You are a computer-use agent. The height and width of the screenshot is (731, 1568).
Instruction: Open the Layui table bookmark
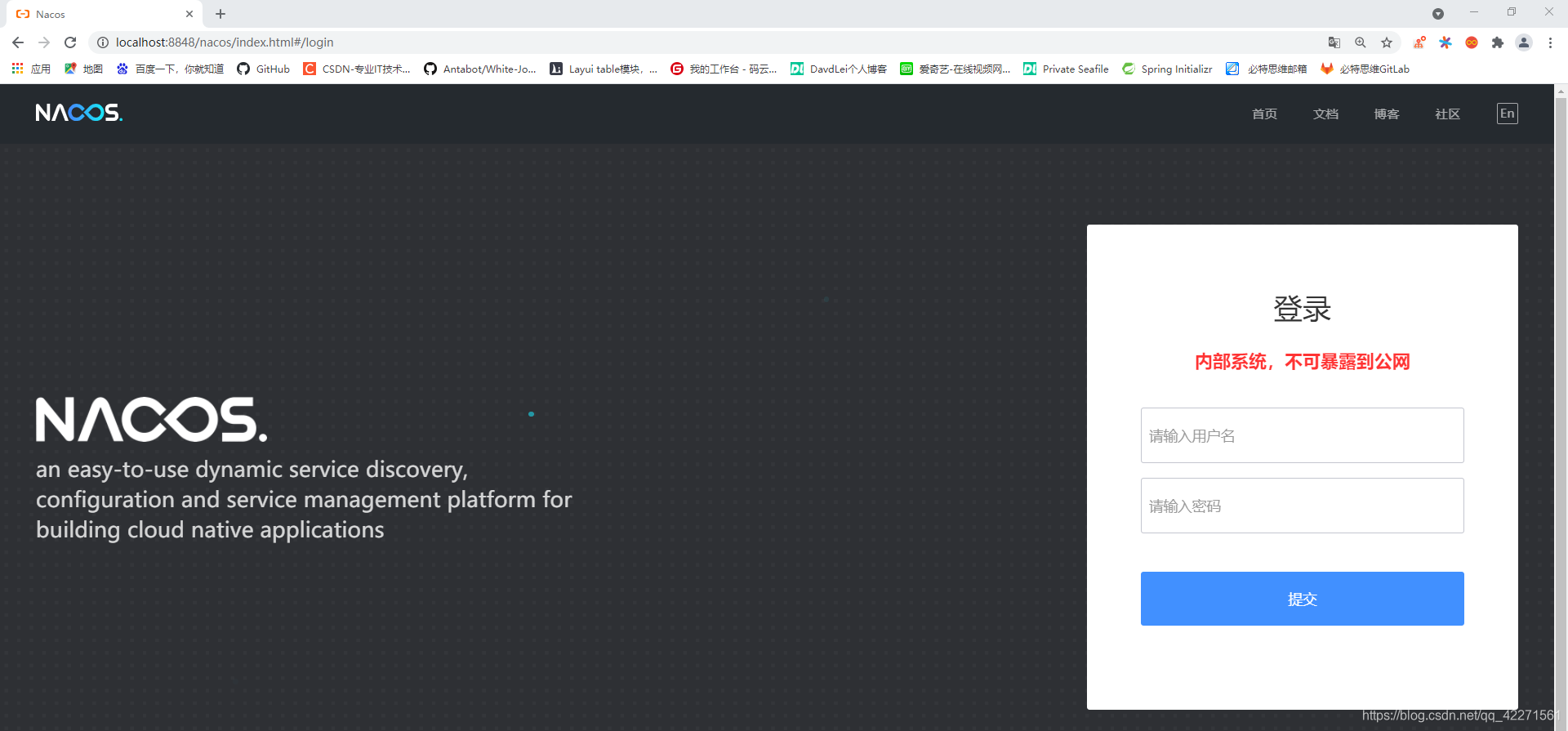click(x=604, y=69)
